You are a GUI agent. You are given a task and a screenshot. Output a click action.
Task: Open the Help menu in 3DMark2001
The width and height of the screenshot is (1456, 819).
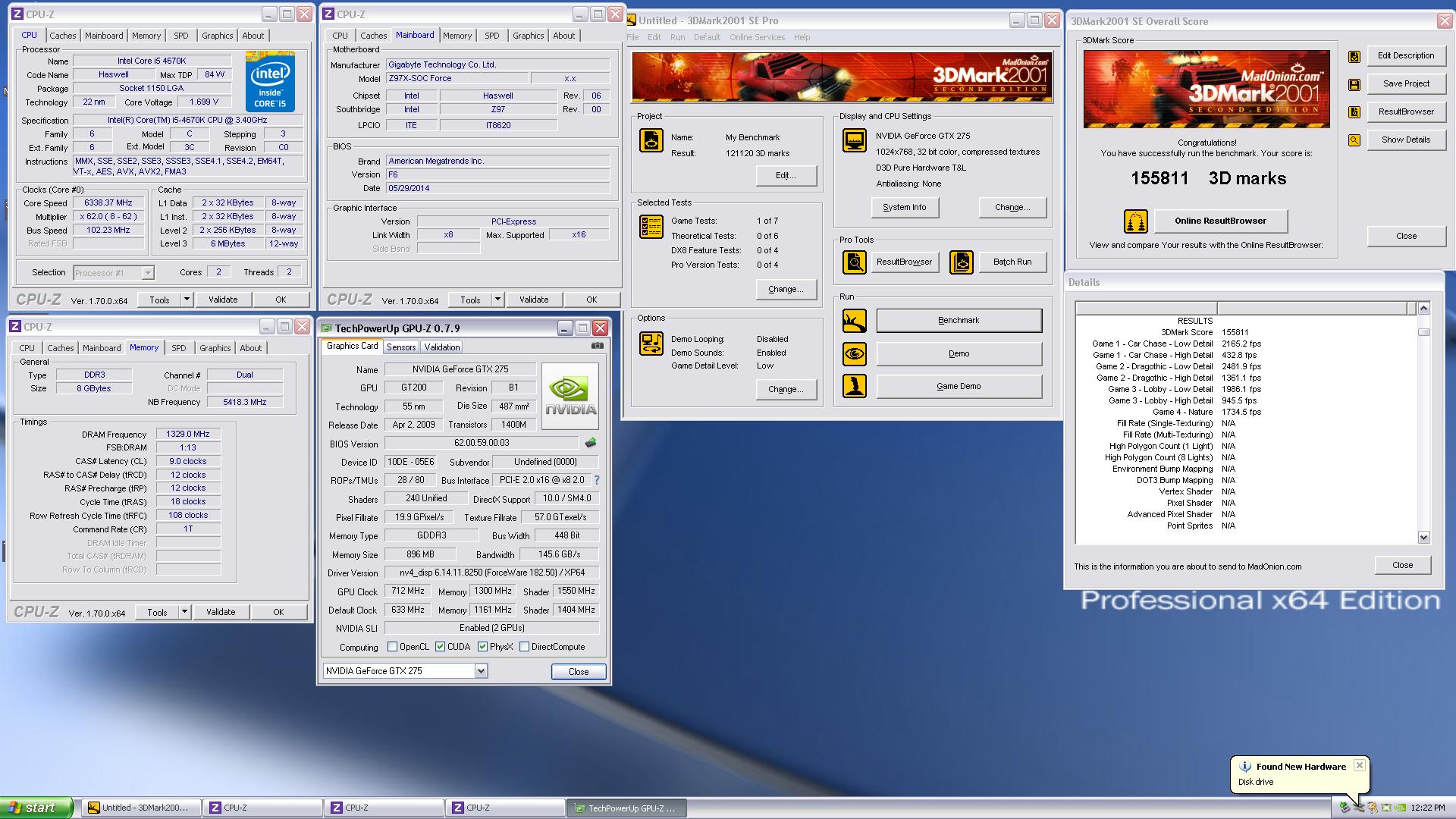(x=802, y=37)
